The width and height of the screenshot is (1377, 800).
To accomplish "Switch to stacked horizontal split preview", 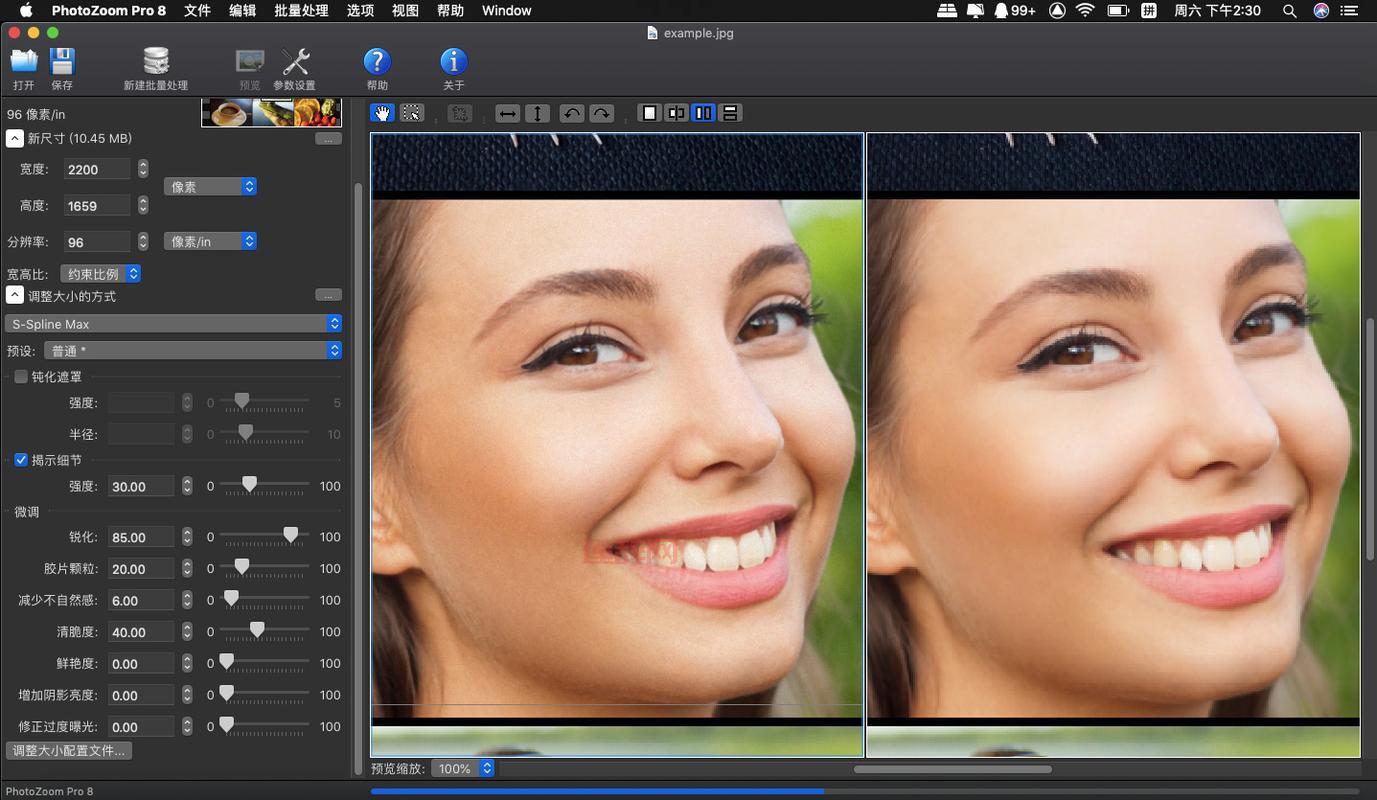I will click(730, 113).
